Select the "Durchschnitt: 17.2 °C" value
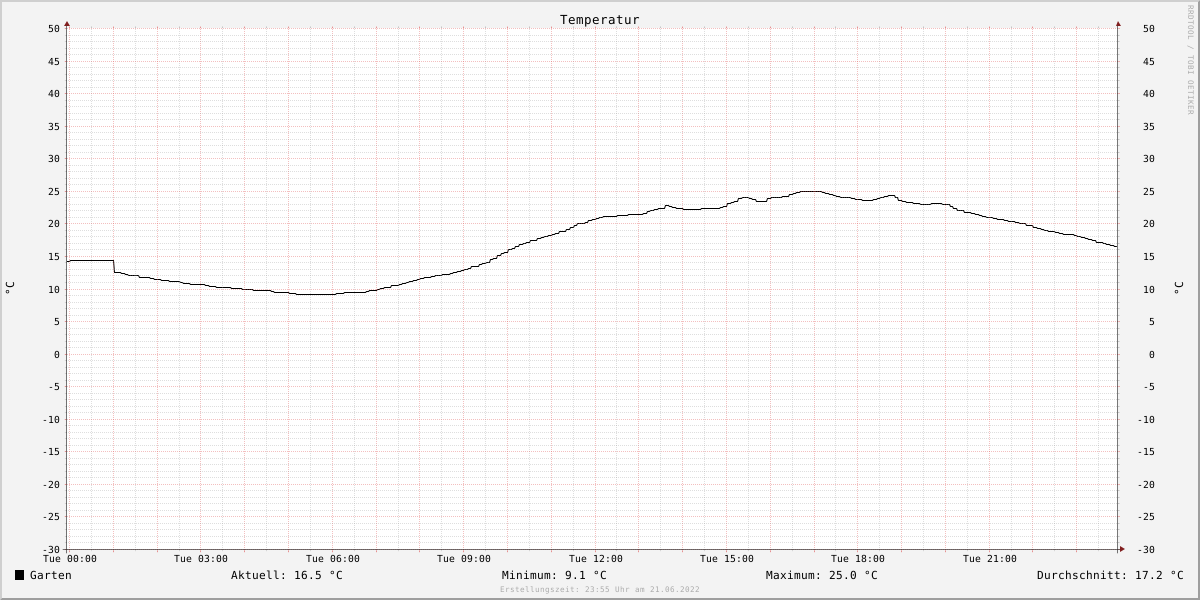 (x=1110, y=575)
